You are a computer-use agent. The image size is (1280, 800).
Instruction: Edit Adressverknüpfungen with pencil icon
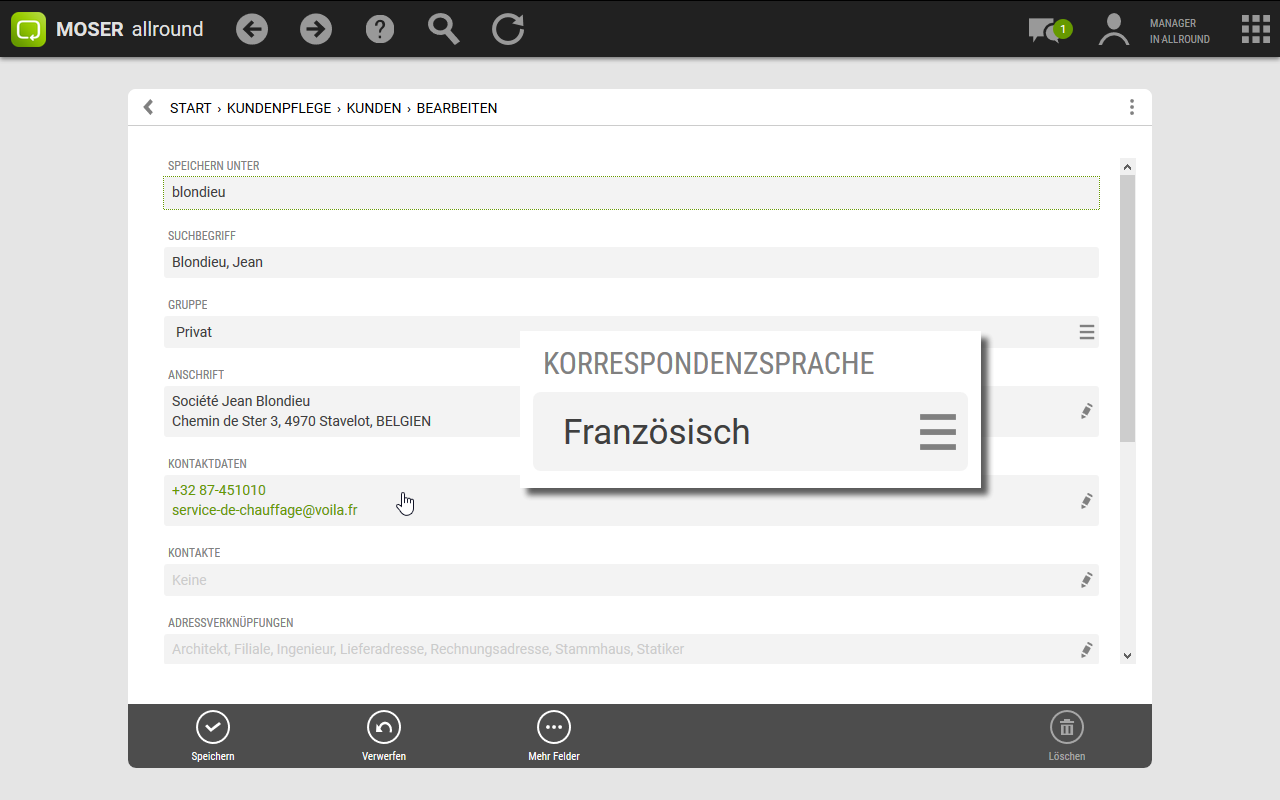click(x=1086, y=650)
